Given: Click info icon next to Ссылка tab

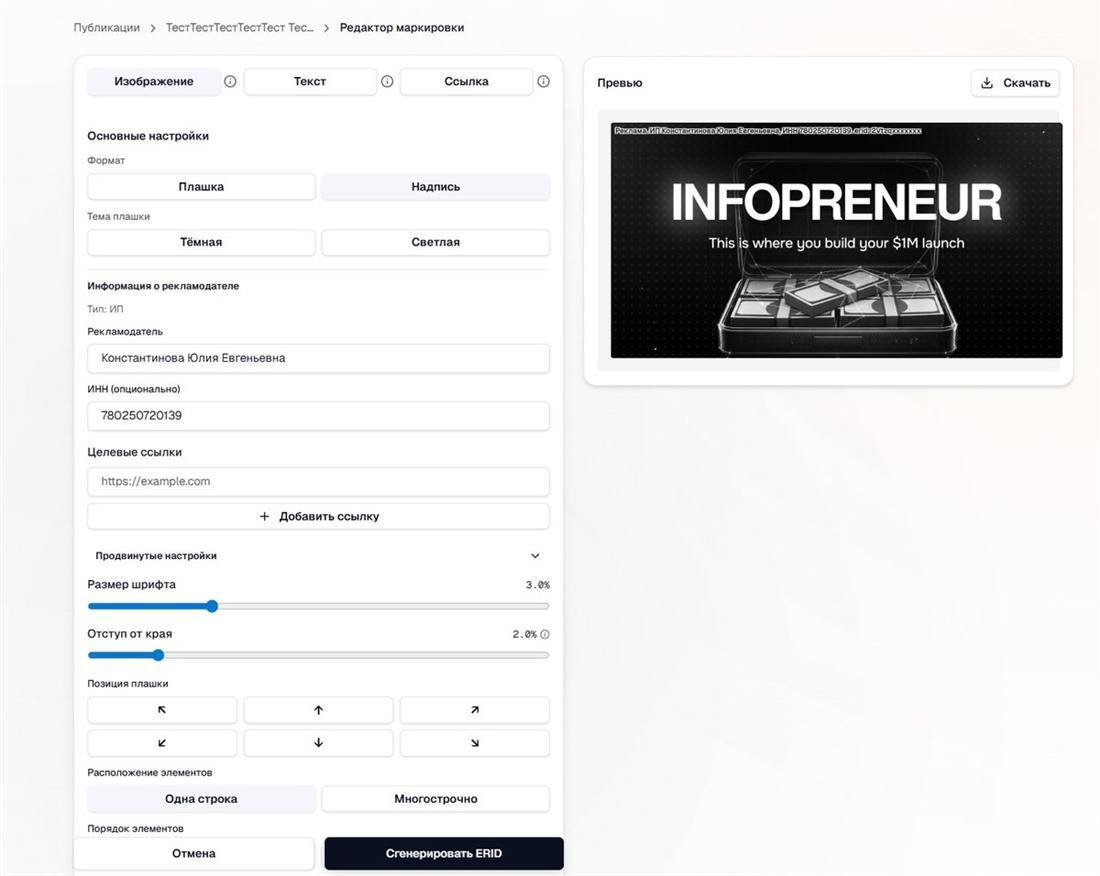Looking at the screenshot, I should pyautogui.click(x=544, y=81).
